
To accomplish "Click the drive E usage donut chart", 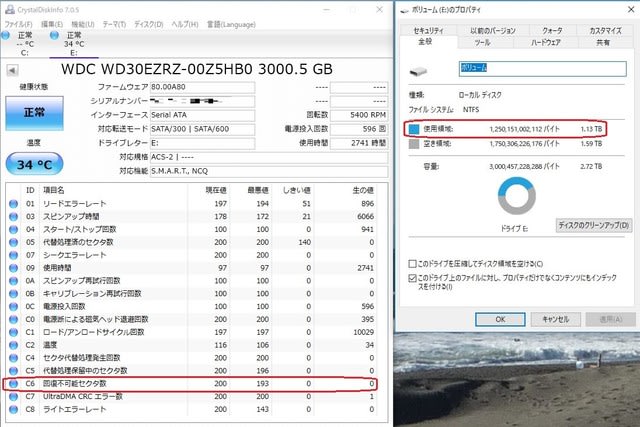I will click(x=516, y=196).
